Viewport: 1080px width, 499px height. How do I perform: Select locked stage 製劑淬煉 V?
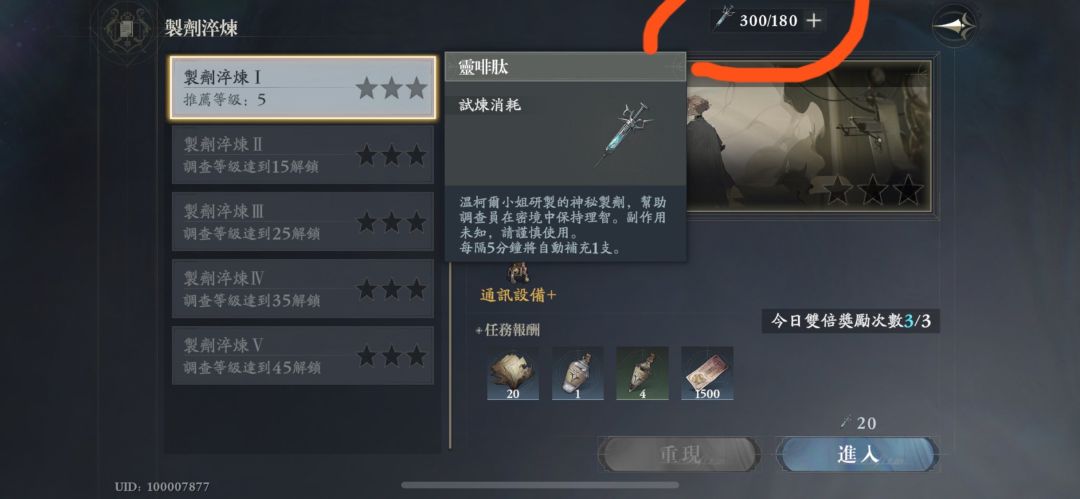click(x=303, y=355)
